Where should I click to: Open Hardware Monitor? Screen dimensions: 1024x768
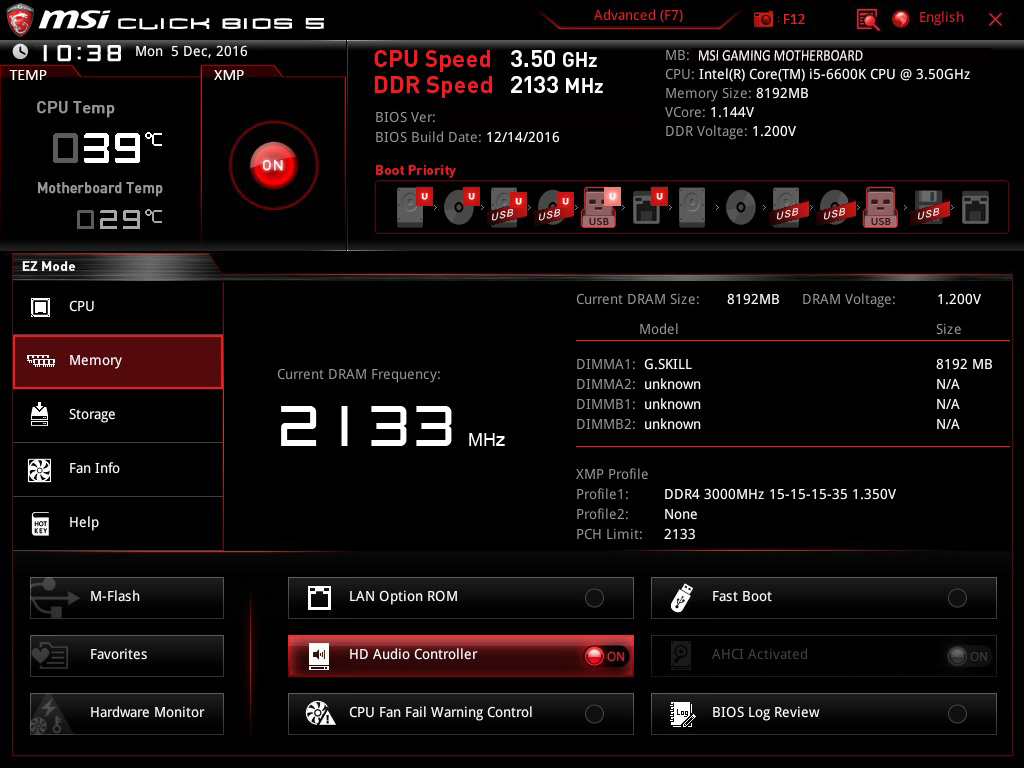(127, 714)
